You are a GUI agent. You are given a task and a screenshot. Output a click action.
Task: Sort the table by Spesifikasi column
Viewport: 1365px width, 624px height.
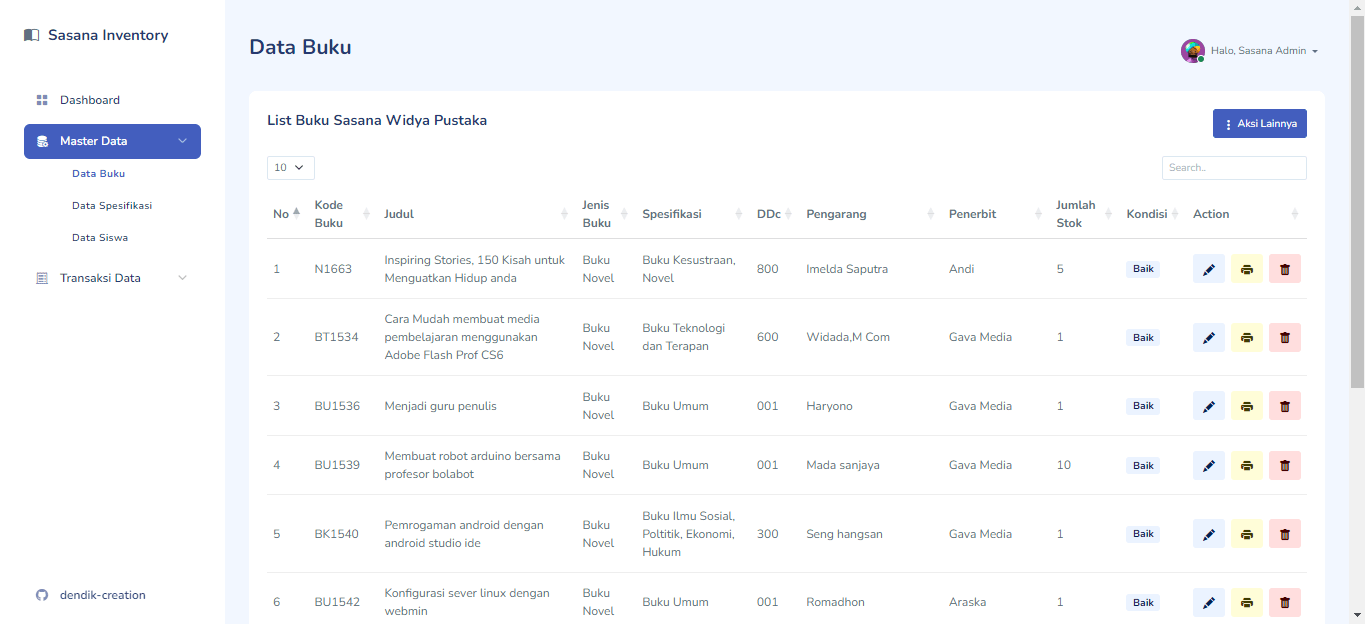[693, 214]
